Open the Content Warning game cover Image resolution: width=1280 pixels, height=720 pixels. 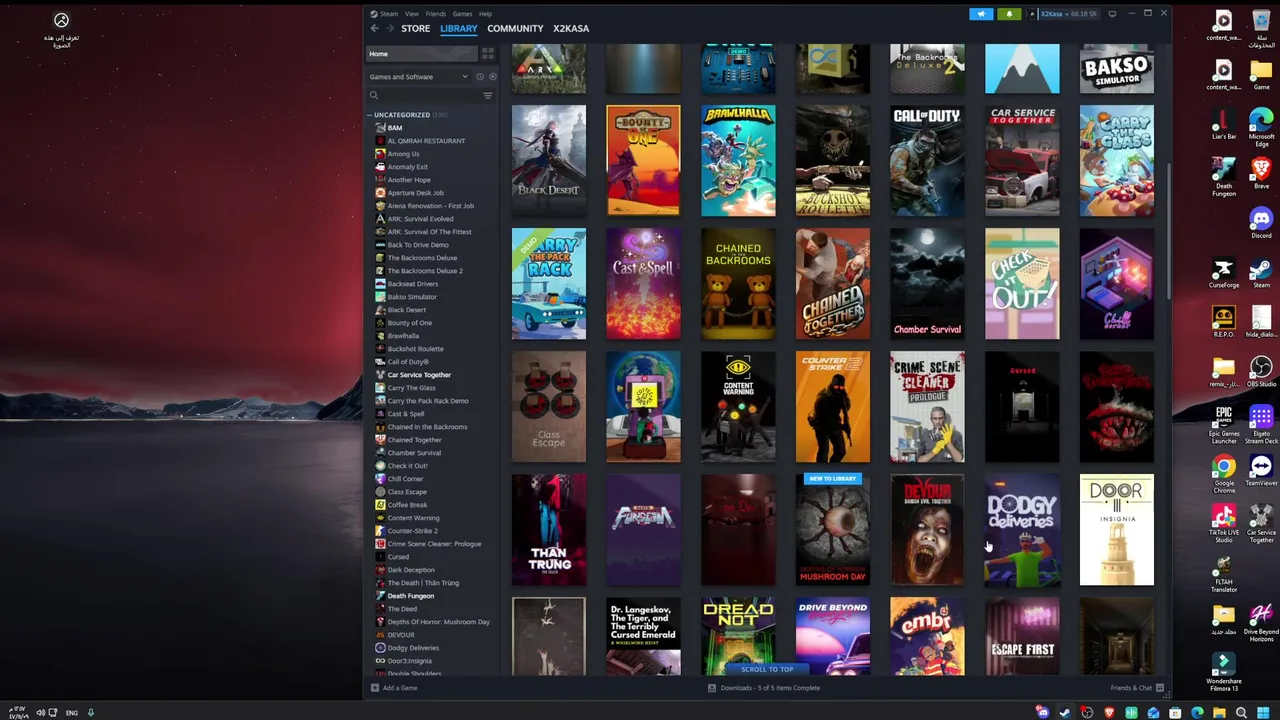coord(738,407)
